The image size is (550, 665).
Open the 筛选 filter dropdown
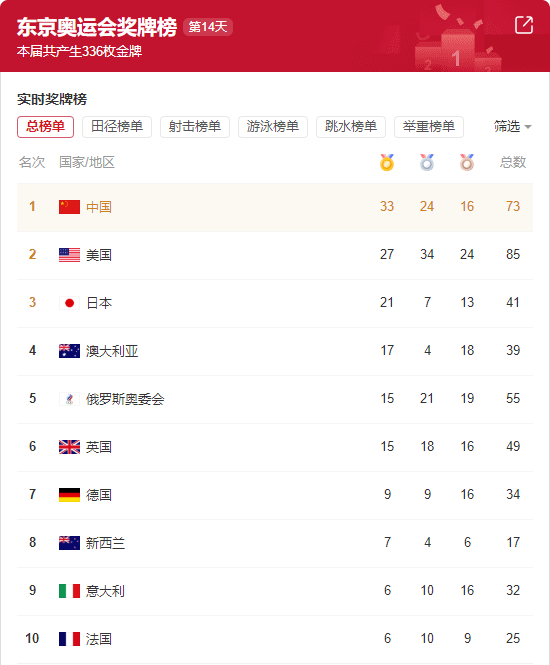pyautogui.click(x=512, y=126)
